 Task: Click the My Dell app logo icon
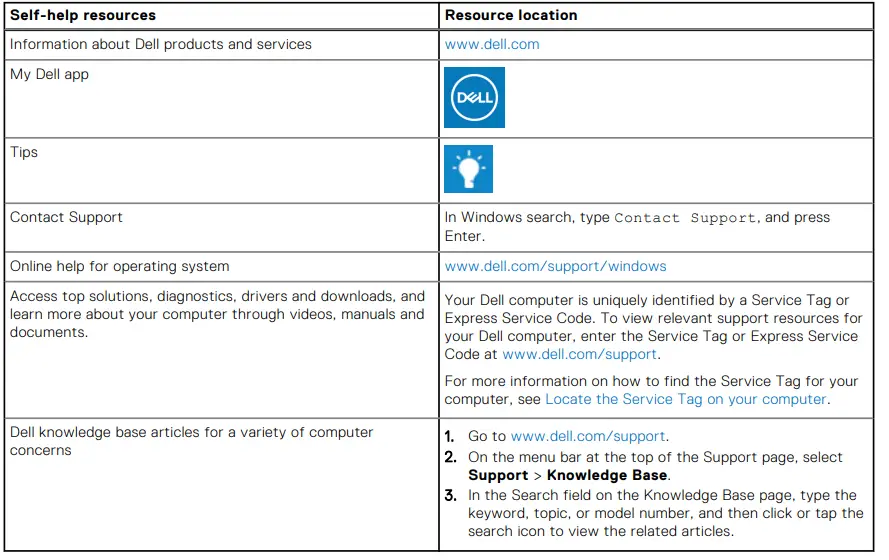[474, 98]
